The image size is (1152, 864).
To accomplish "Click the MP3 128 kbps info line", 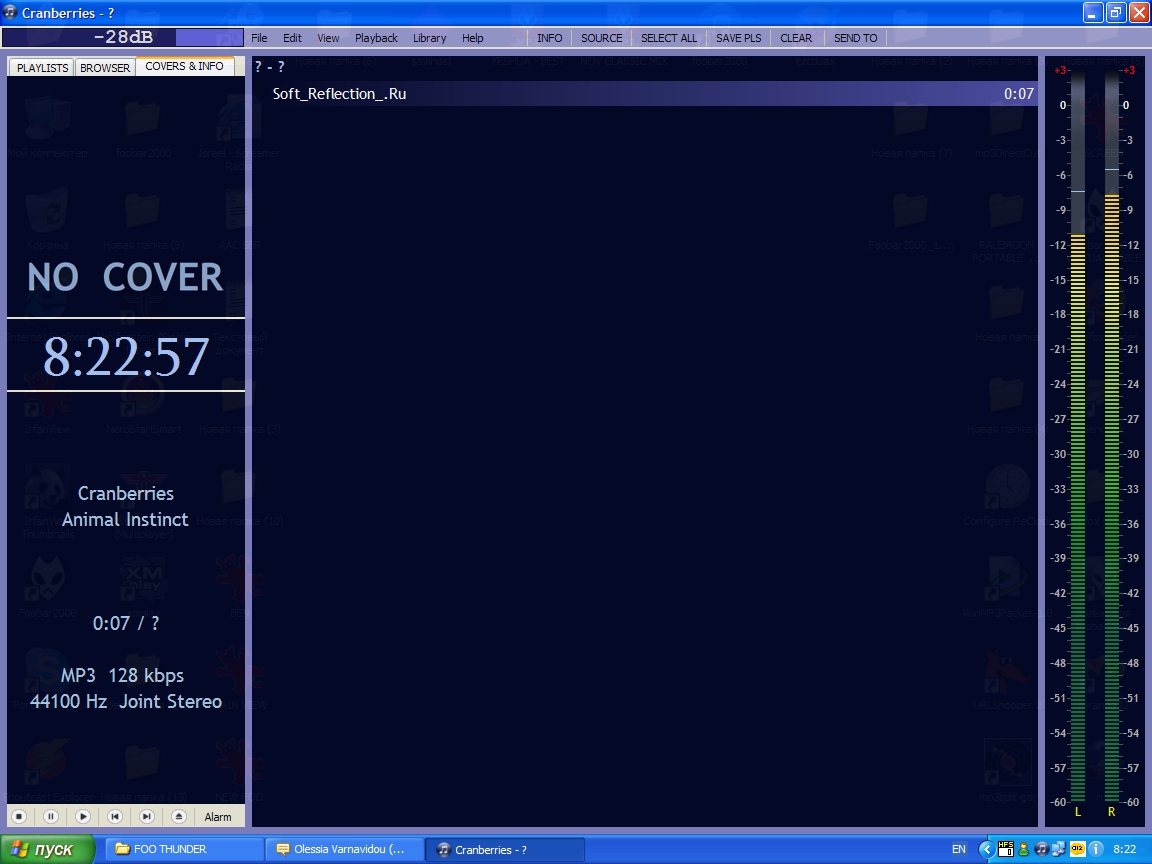I will pyautogui.click(x=122, y=676).
